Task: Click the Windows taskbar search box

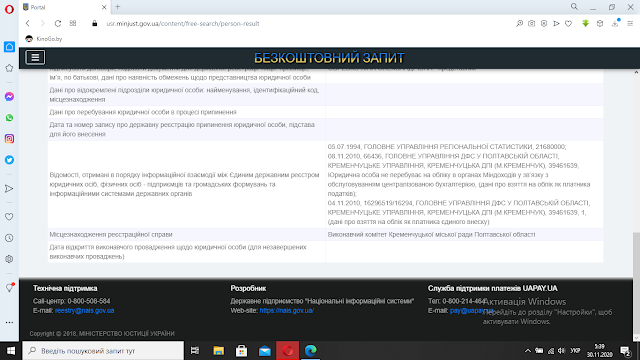Action: [x=103, y=351]
